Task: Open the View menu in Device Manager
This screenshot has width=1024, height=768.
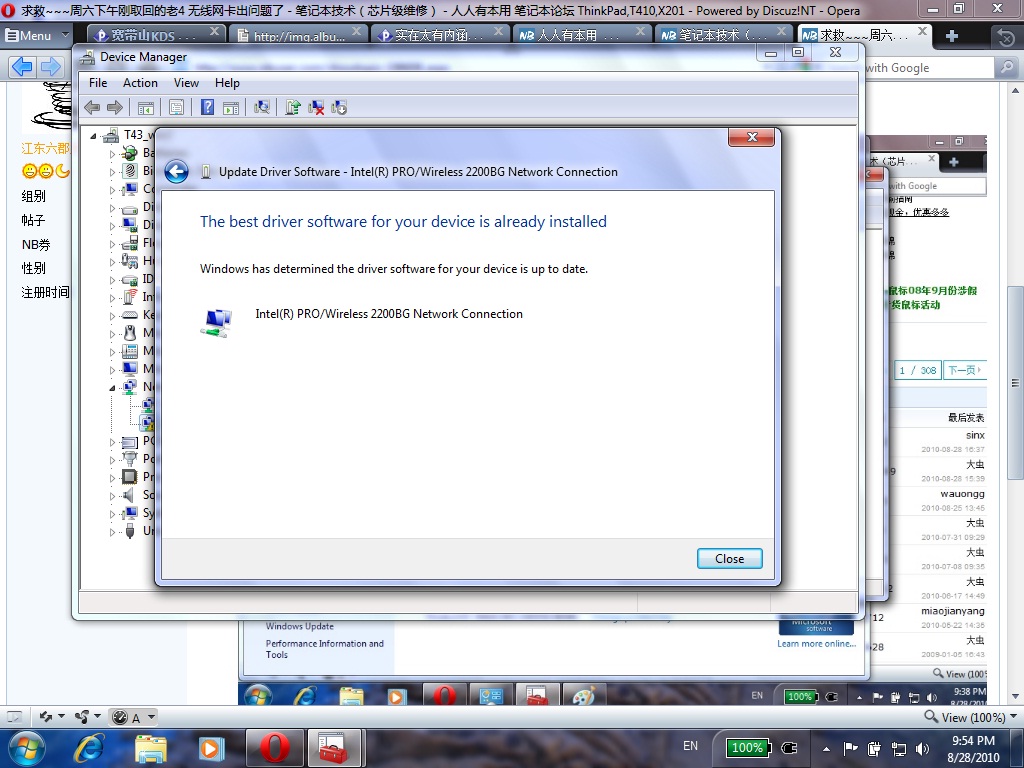Action: [x=186, y=83]
